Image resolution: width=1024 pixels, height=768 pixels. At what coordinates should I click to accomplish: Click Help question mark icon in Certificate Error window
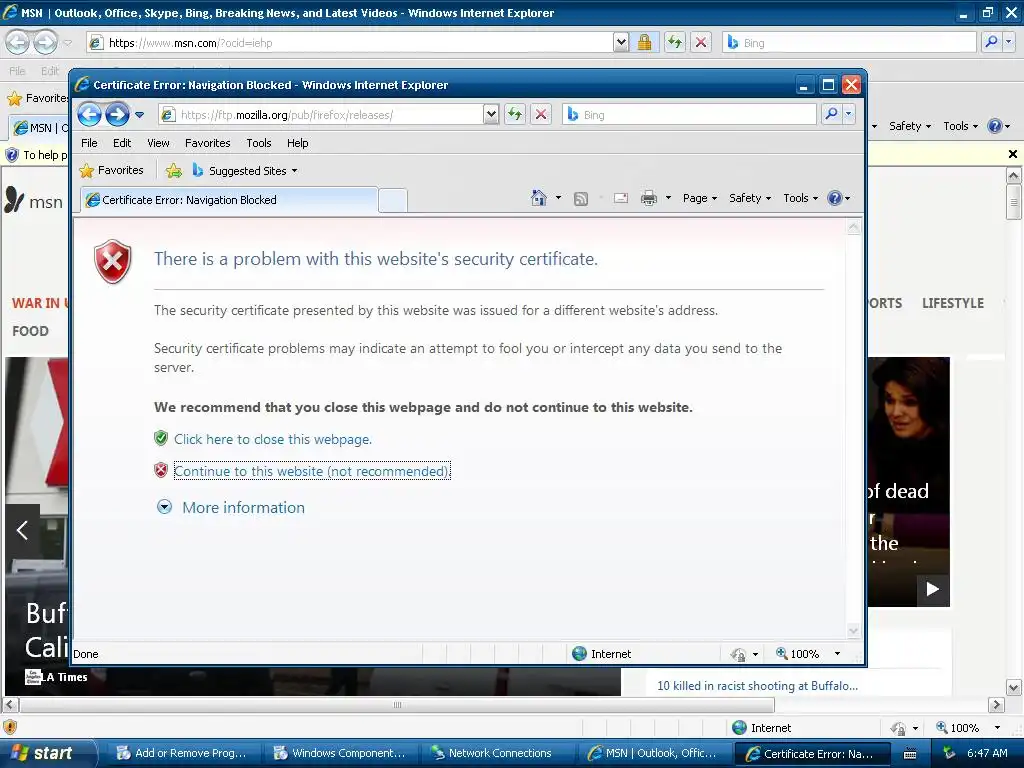pyautogui.click(x=835, y=198)
